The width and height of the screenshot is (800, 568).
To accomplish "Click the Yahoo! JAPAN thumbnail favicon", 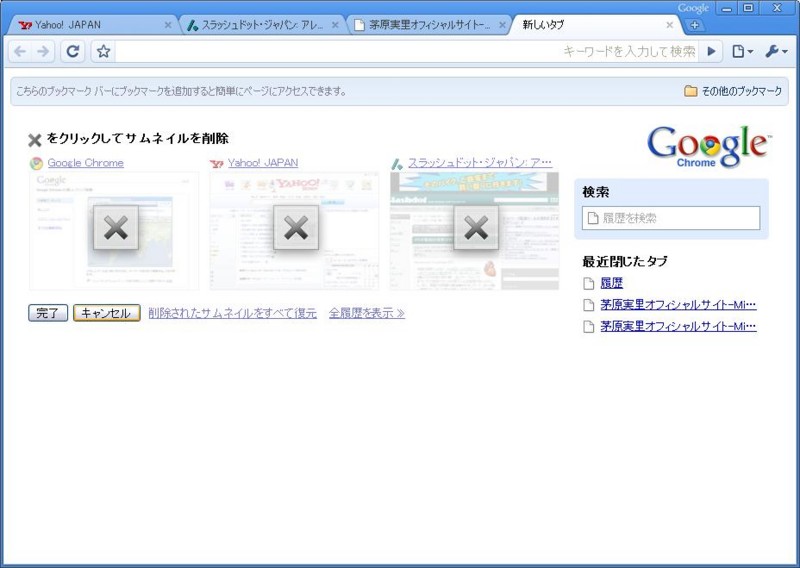I will pyautogui.click(x=216, y=164).
